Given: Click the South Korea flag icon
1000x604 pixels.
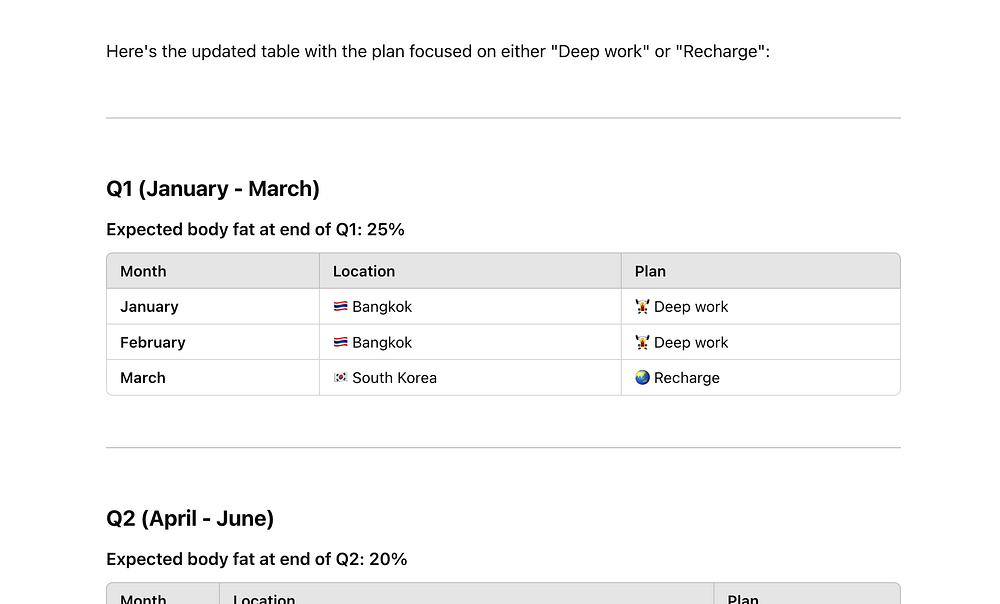Looking at the screenshot, I should (x=340, y=378).
